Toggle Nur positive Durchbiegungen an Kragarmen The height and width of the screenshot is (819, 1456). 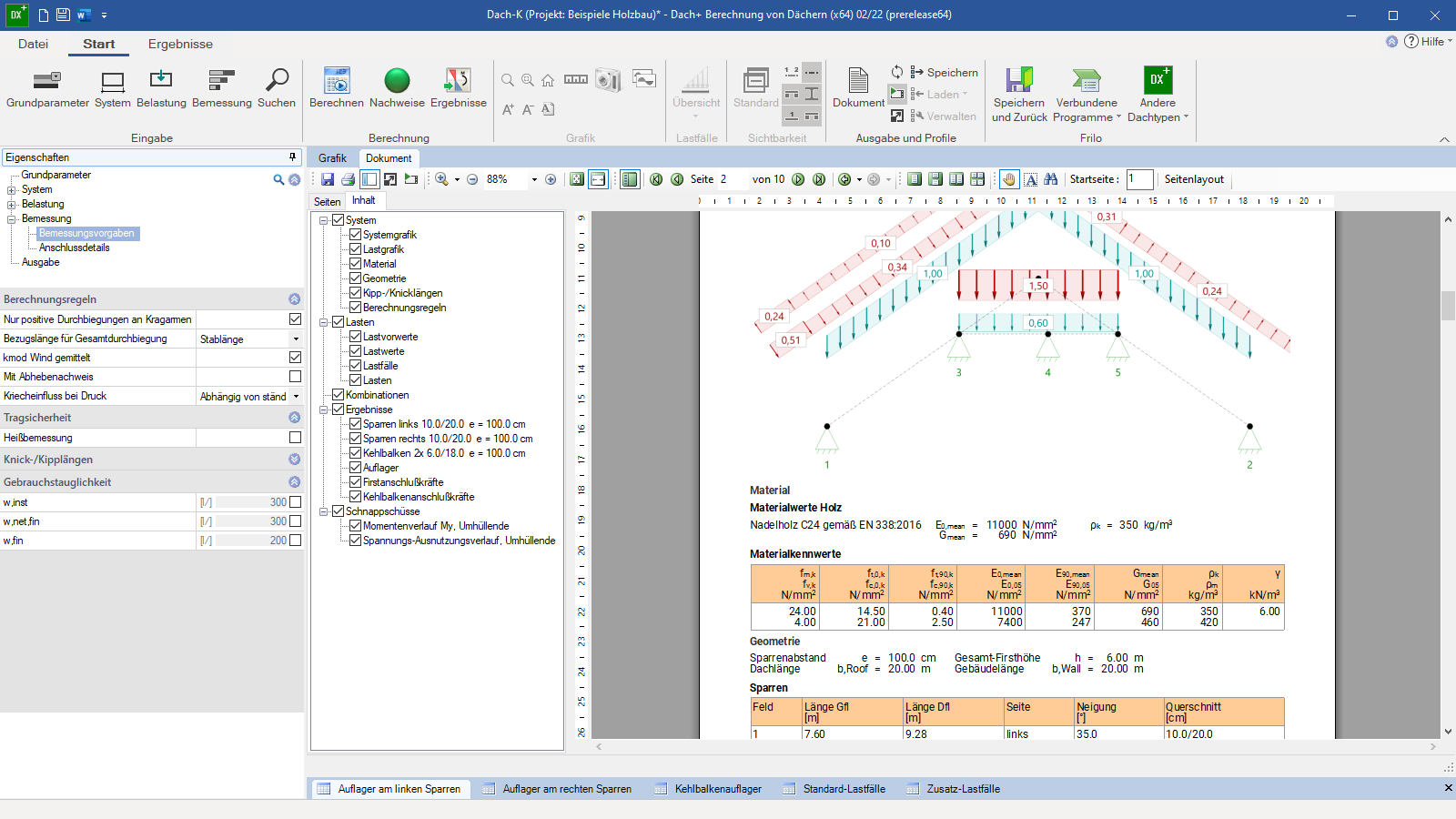pos(295,319)
